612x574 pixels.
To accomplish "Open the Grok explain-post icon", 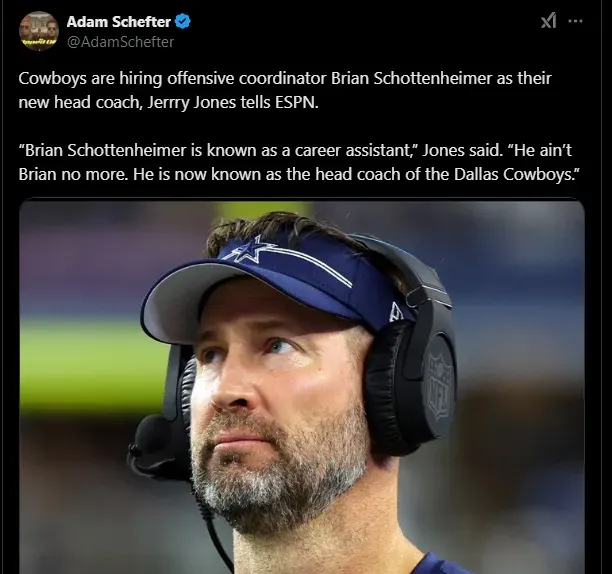I will point(548,21).
